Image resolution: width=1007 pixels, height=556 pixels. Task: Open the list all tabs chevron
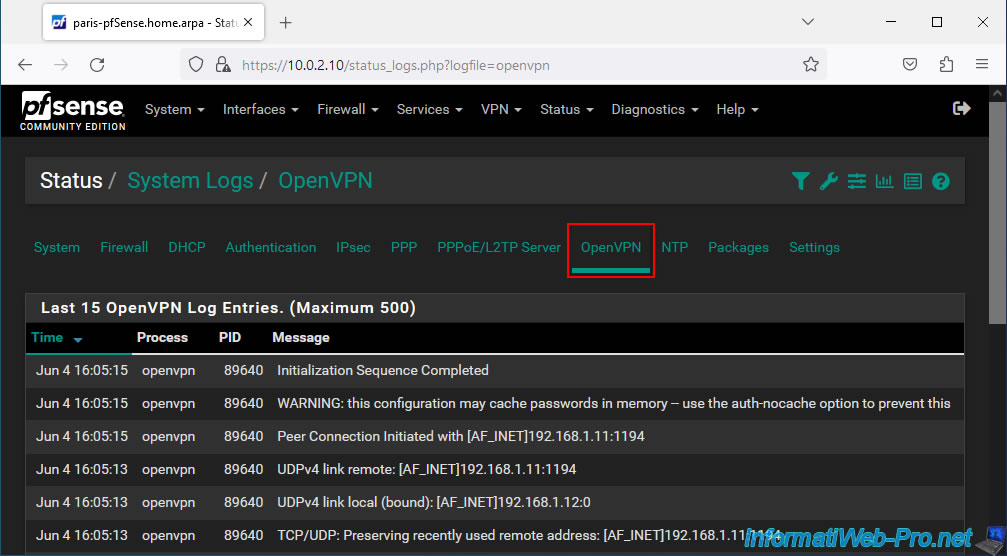point(808,22)
